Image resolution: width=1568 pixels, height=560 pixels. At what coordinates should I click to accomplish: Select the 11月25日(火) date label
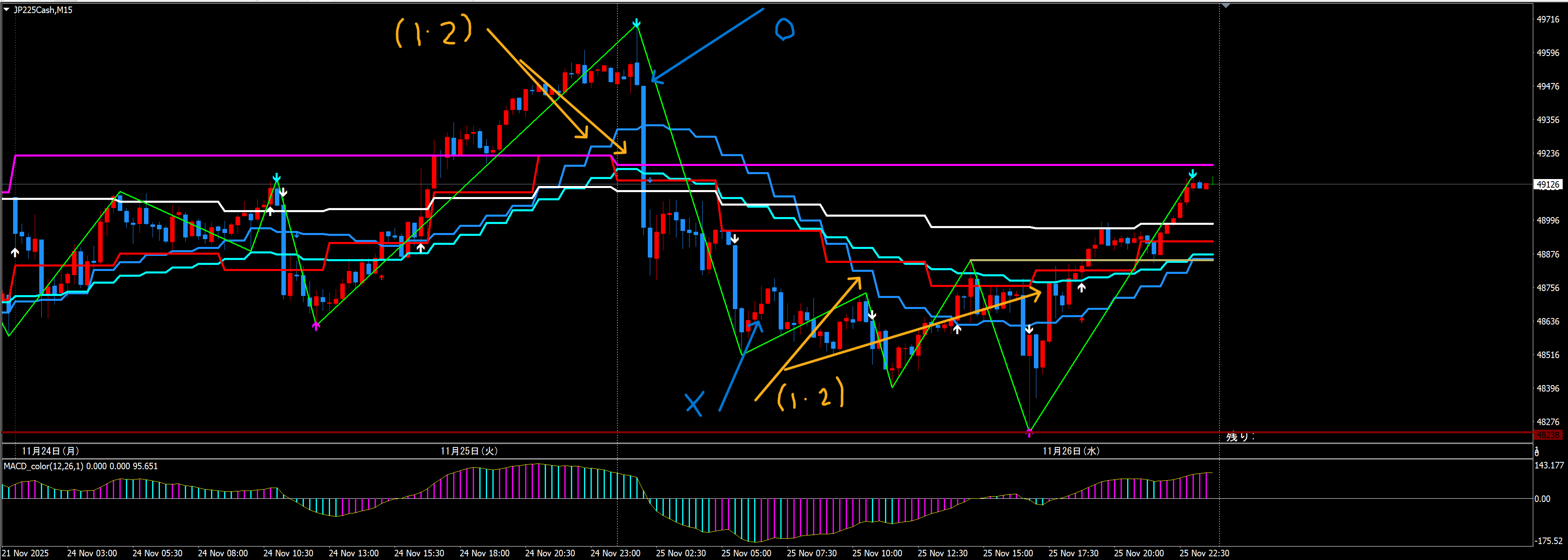pyautogui.click(x=469, y=451)
